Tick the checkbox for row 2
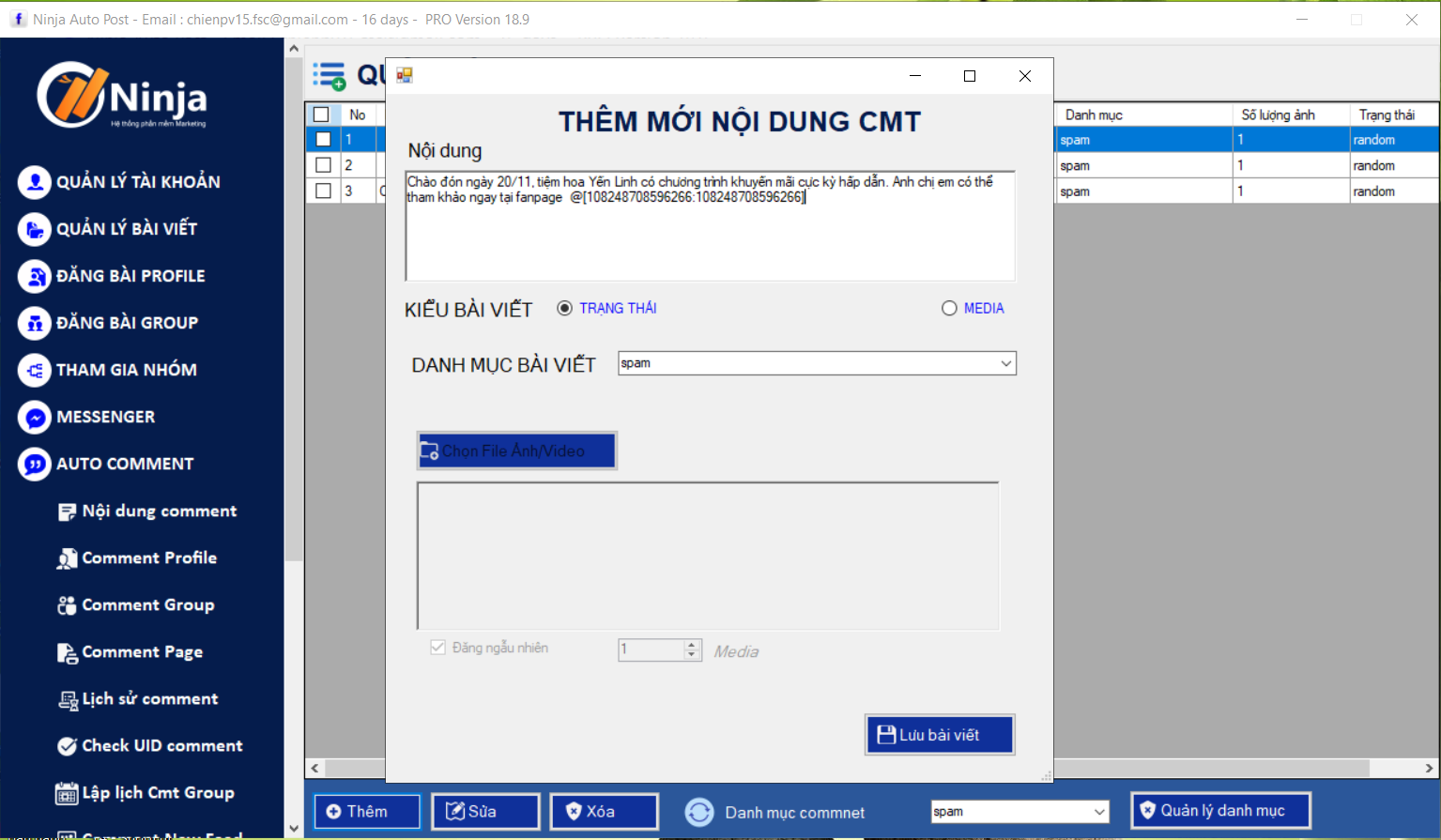 click(323, 165)
